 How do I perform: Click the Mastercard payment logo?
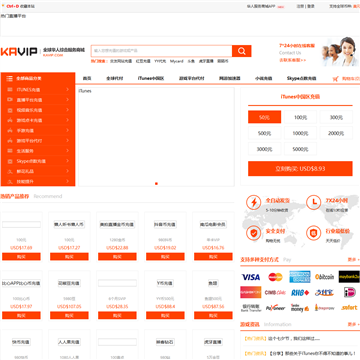[275, 277]
